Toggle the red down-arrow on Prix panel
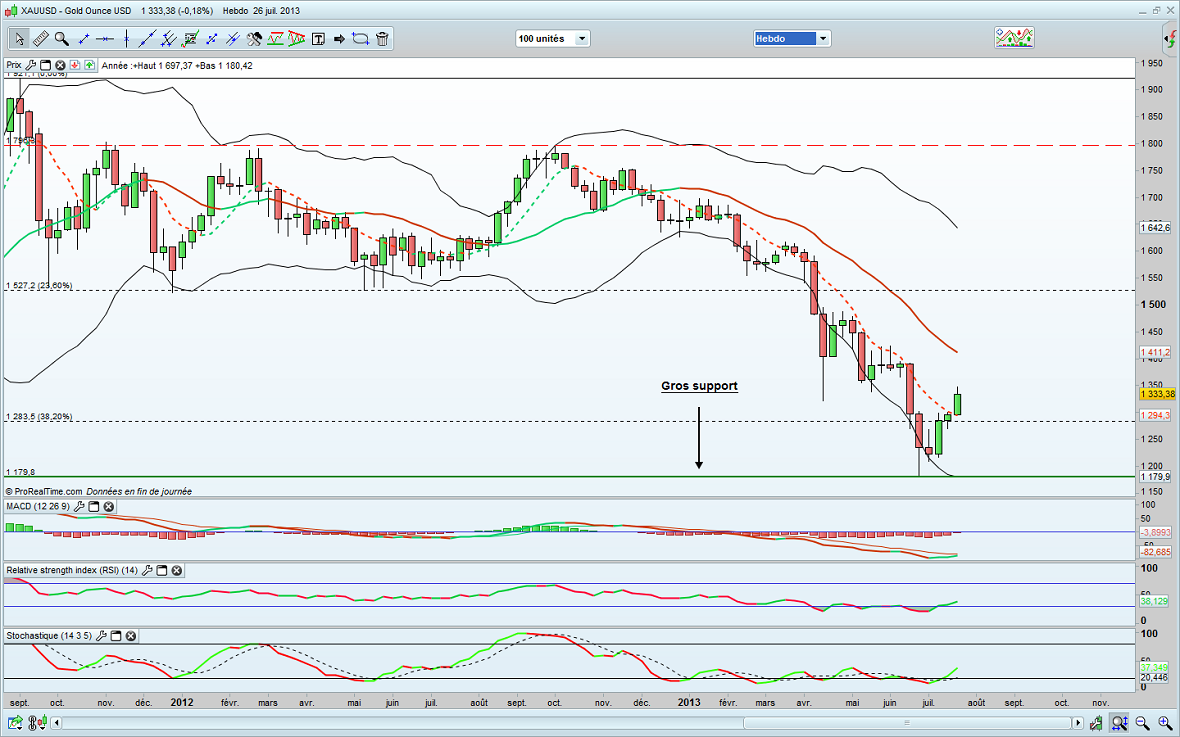Image resolution: width=1180 pixels, height=737 pixels. (x=75, y=65)
